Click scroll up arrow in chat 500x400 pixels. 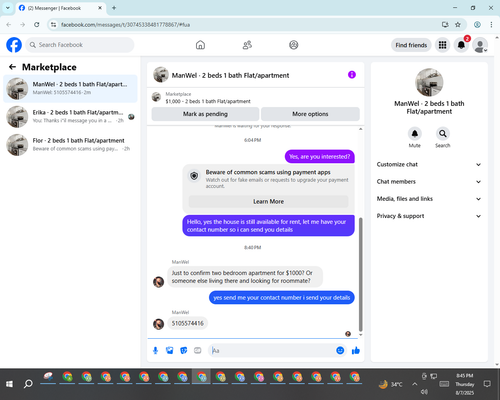(360, 129)
